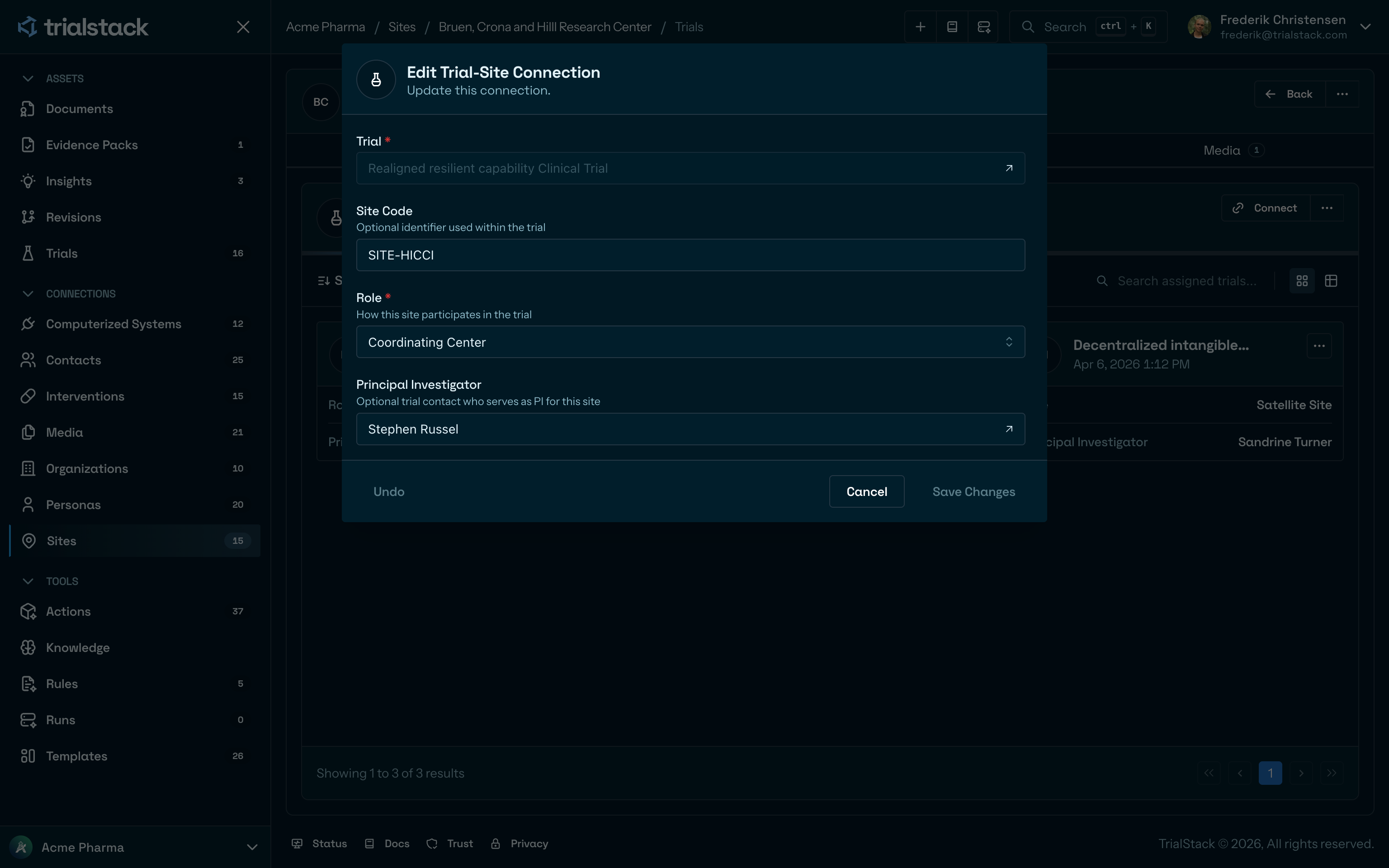
Task: Open Organizations in sidebar
Action: (135, 468)
